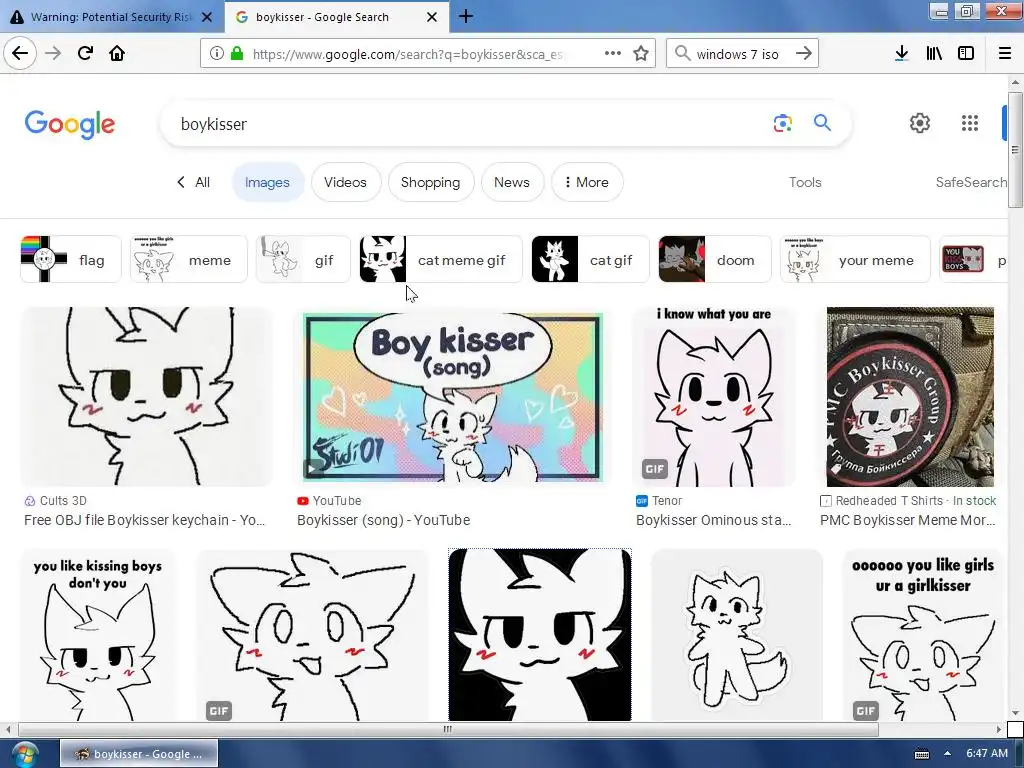Open the Tools filter options
Screen dimensions: 1024x768
coord(805,182)
